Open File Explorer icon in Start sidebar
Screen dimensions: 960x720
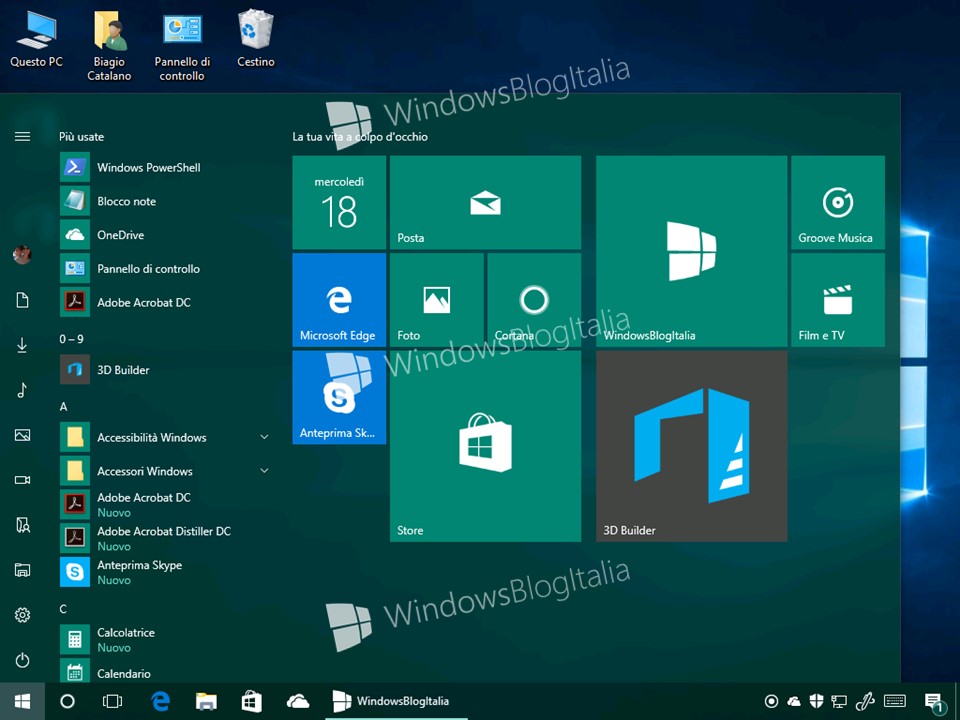[x=22, y=570]
